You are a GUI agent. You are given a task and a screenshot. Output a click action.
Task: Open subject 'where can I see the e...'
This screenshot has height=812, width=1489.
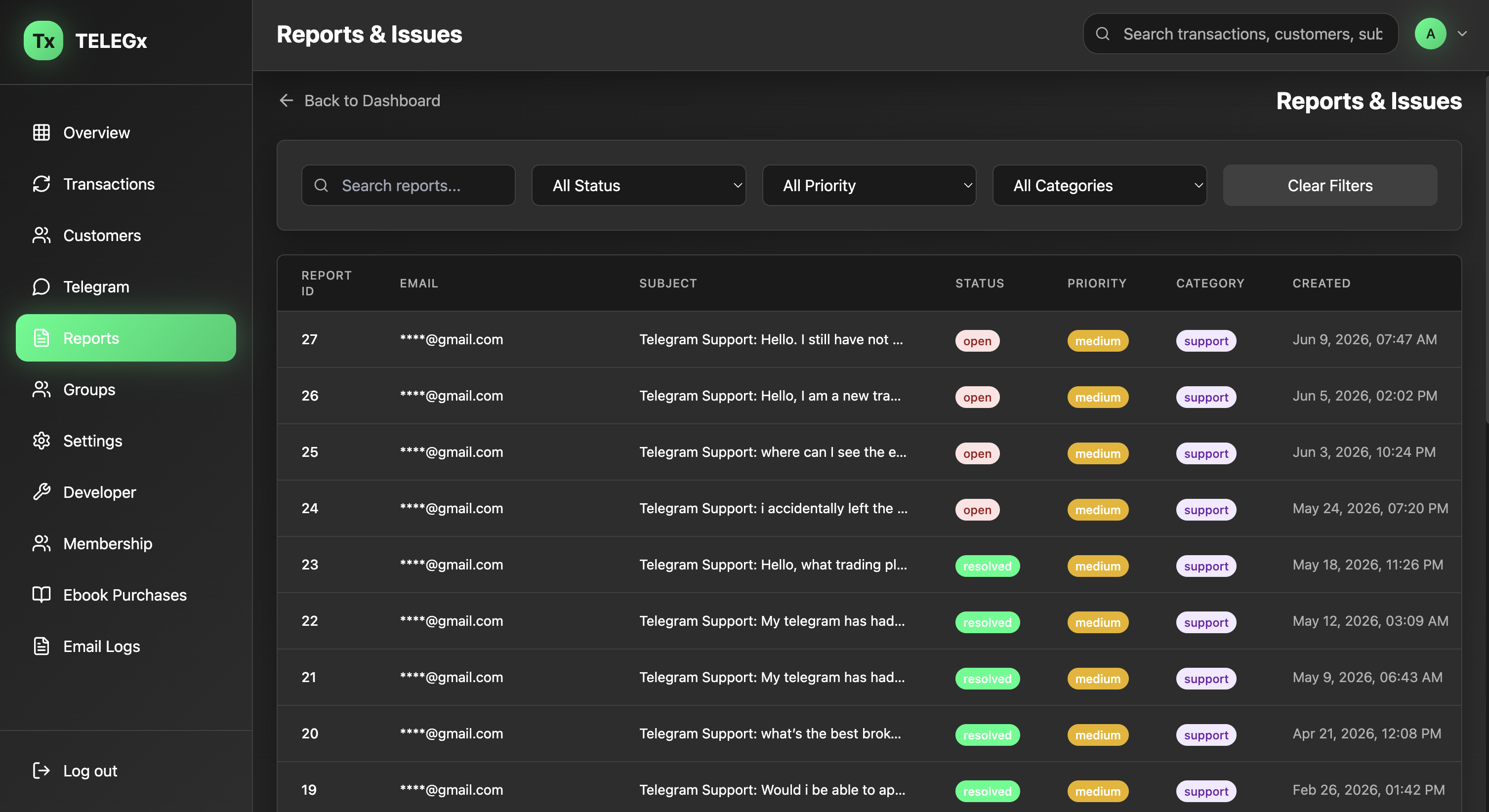point(773,452)
